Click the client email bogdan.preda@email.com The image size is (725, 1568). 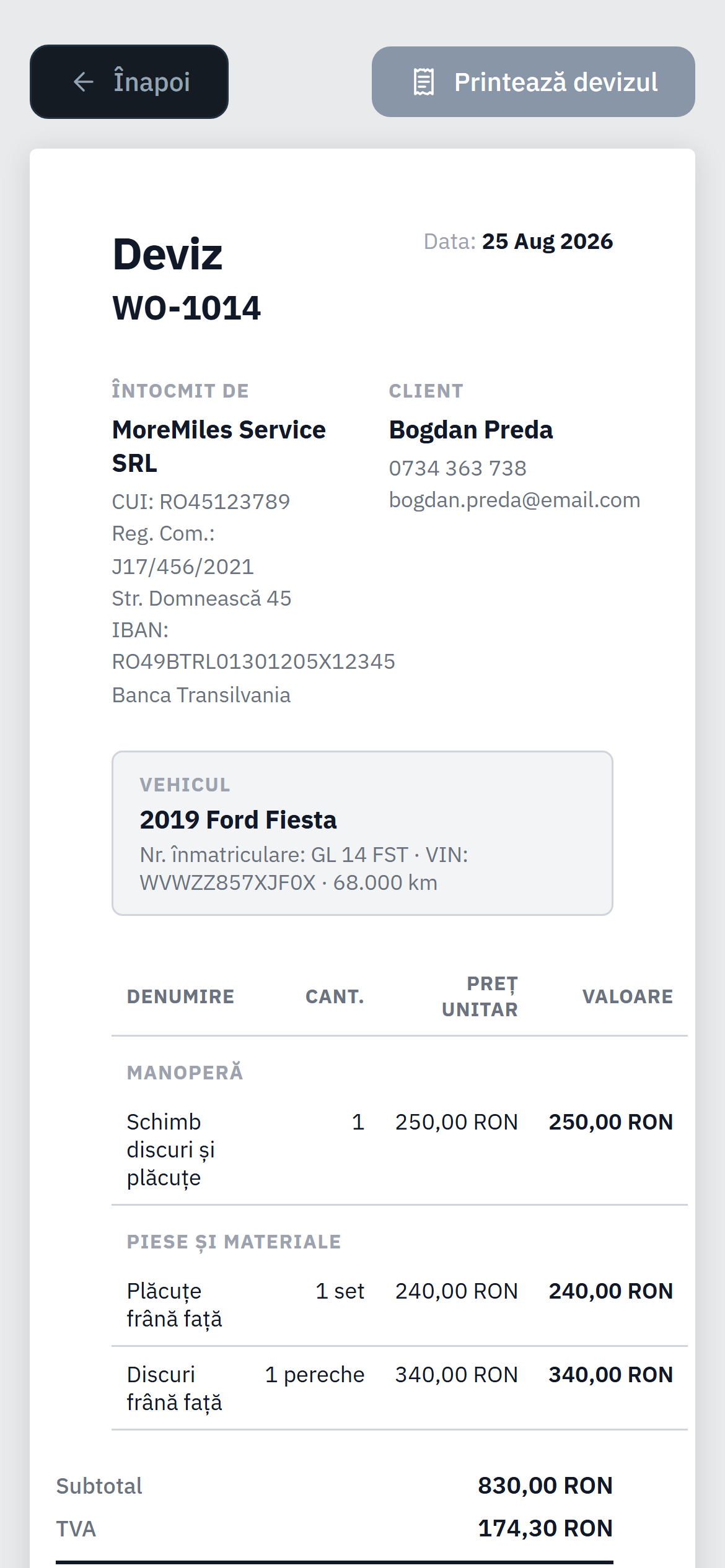(x=514, y=500)
